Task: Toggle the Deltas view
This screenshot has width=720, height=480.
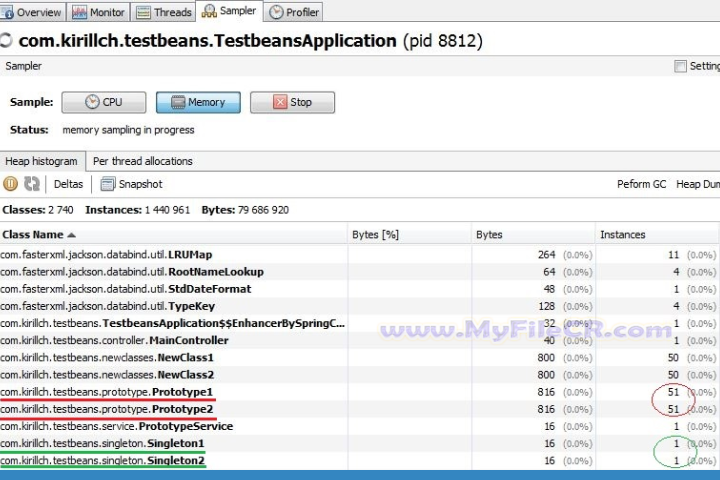Action: point(68,184)
